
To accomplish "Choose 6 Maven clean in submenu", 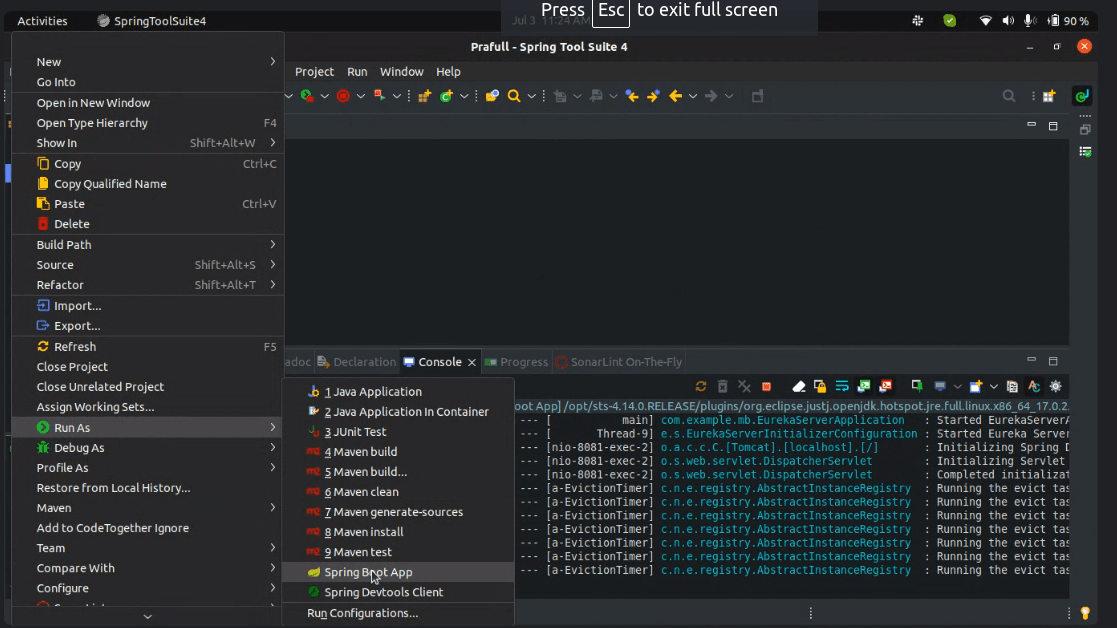I will 361,492.
